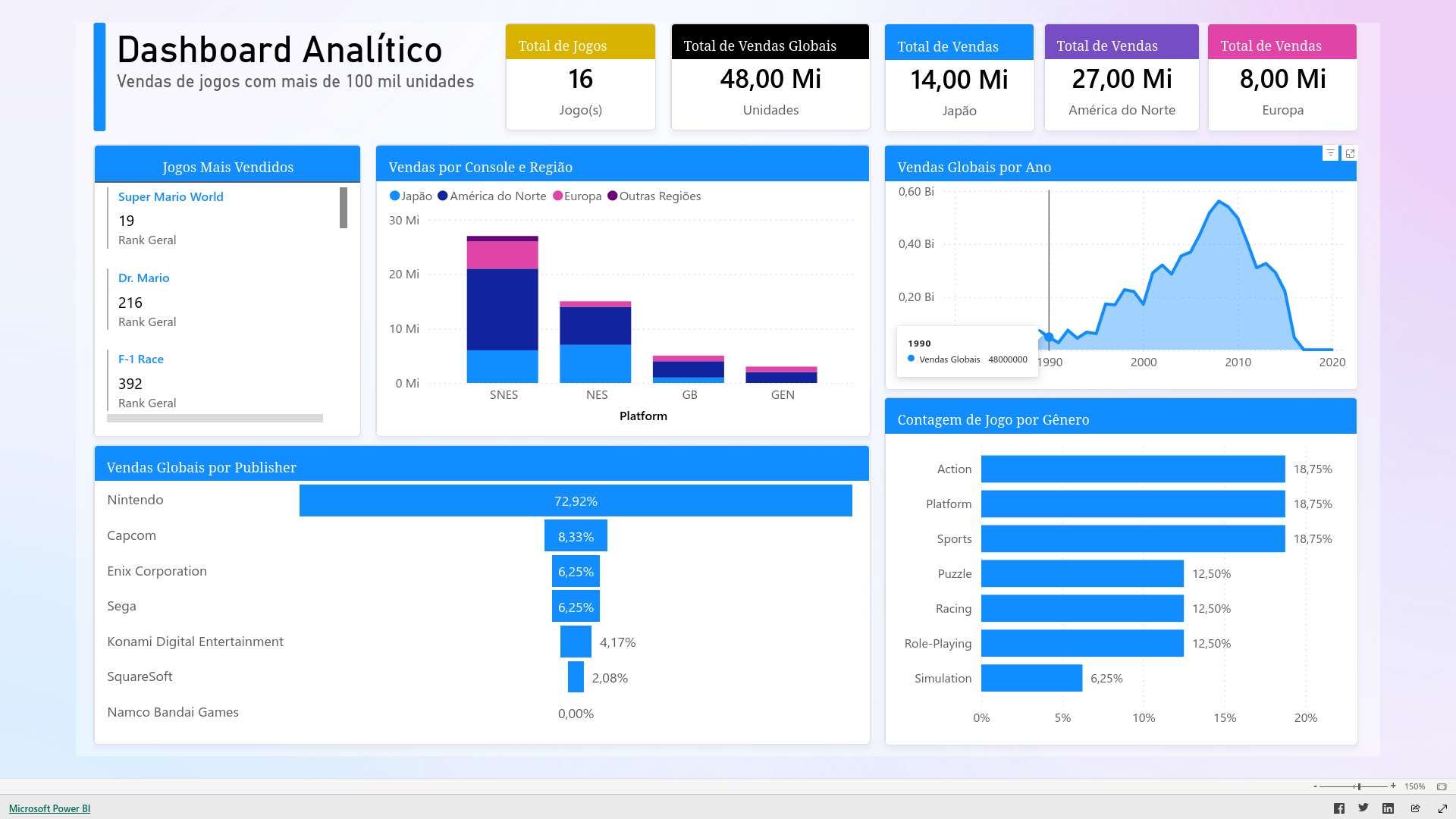Share the report on Twitter

1363,808
